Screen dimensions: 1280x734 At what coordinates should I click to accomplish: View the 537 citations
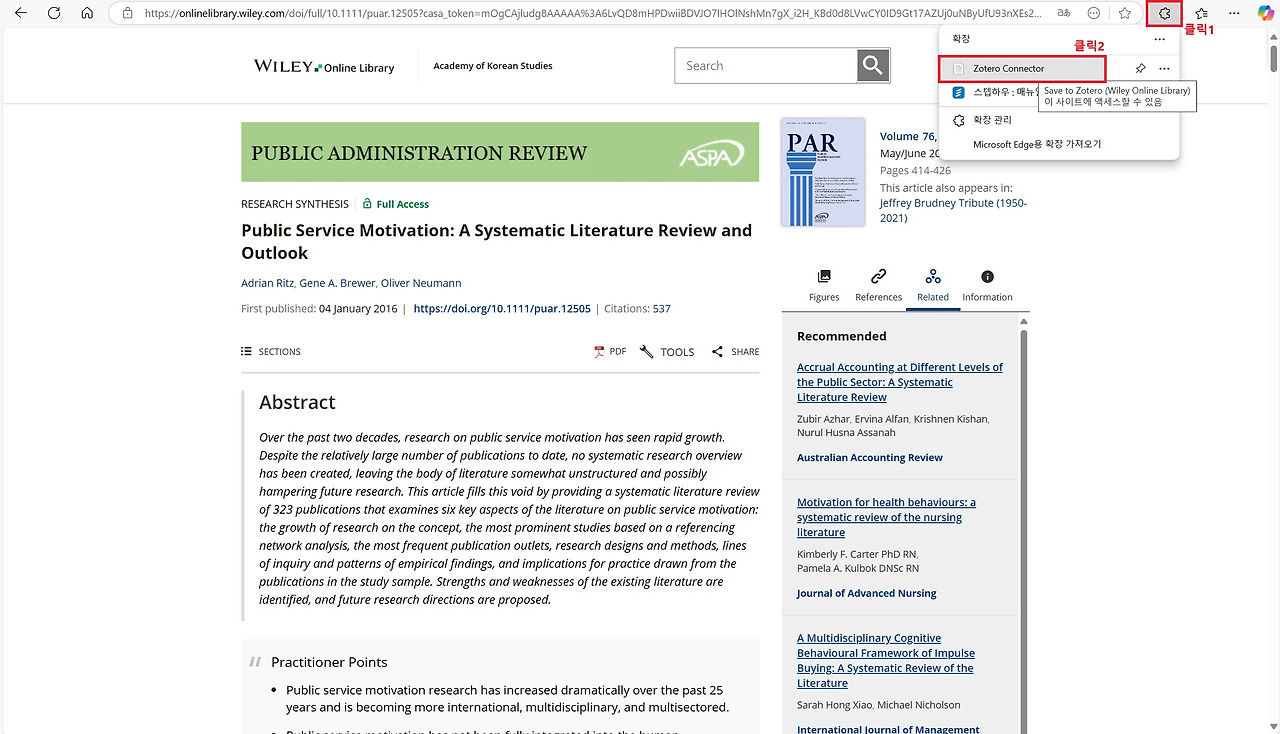pos(662,309)
